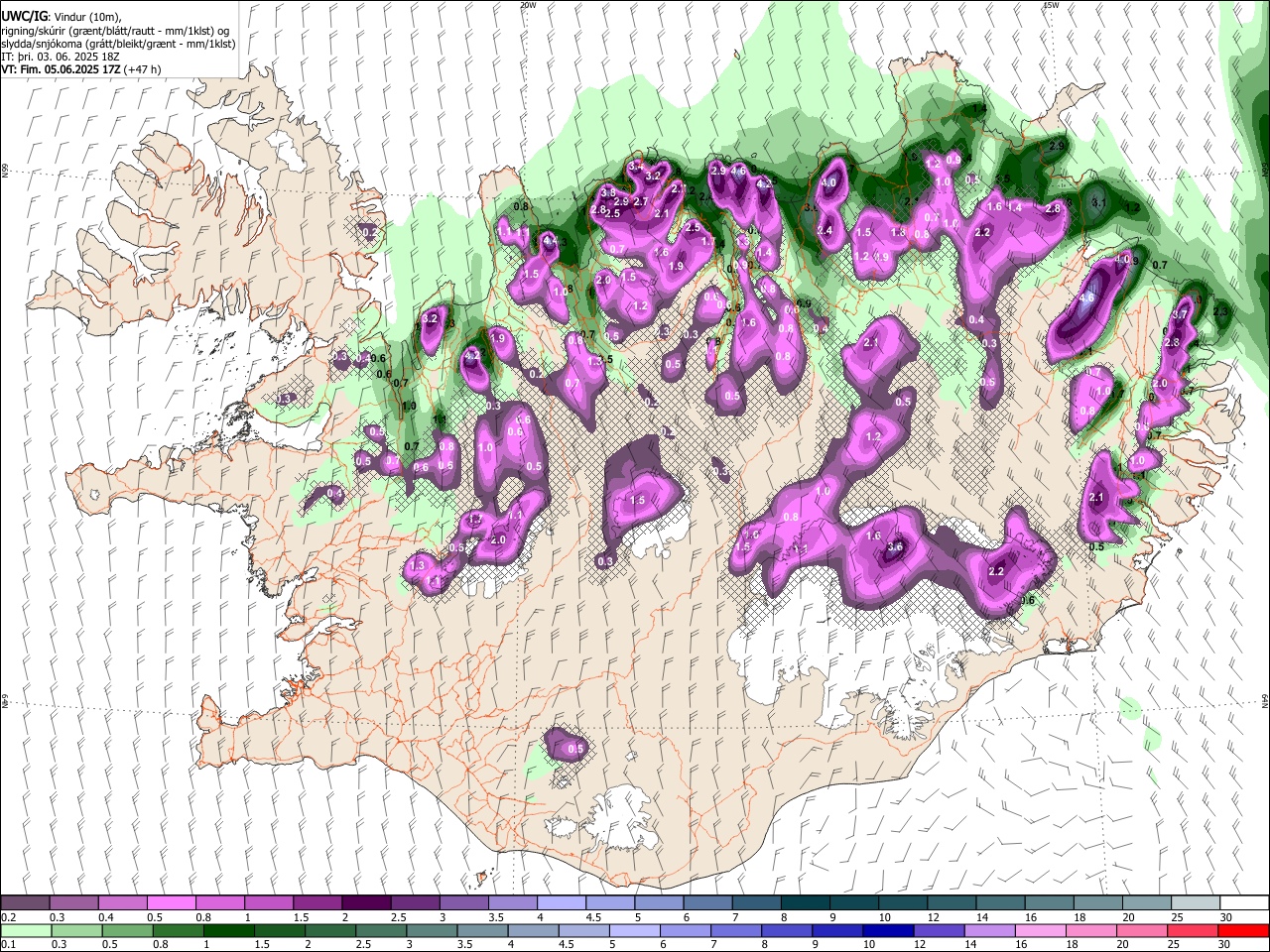Click the '3.6' snowfall value on the map
Viewport: 1270px width, 952px height.
click(895, 547)
